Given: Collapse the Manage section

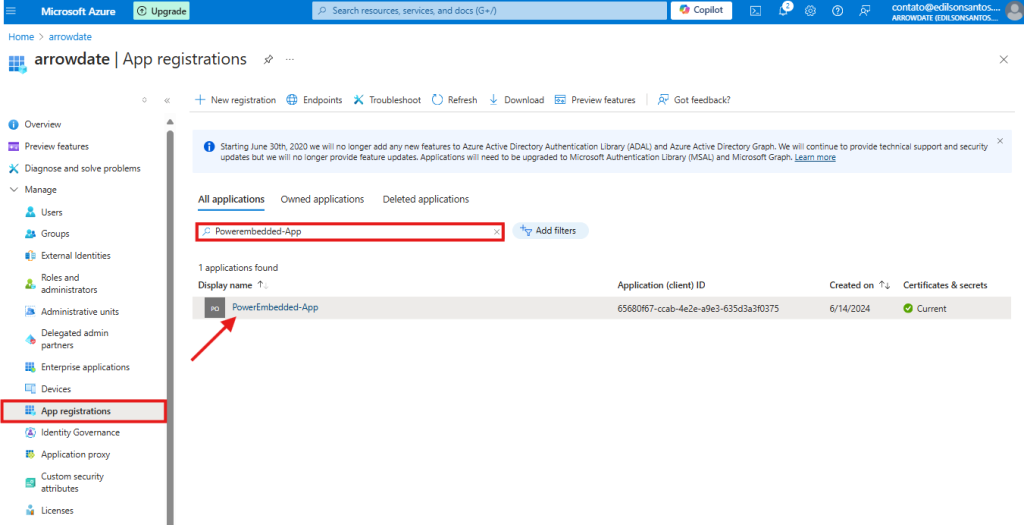Looking at the screenshot, I should point(13,190).
